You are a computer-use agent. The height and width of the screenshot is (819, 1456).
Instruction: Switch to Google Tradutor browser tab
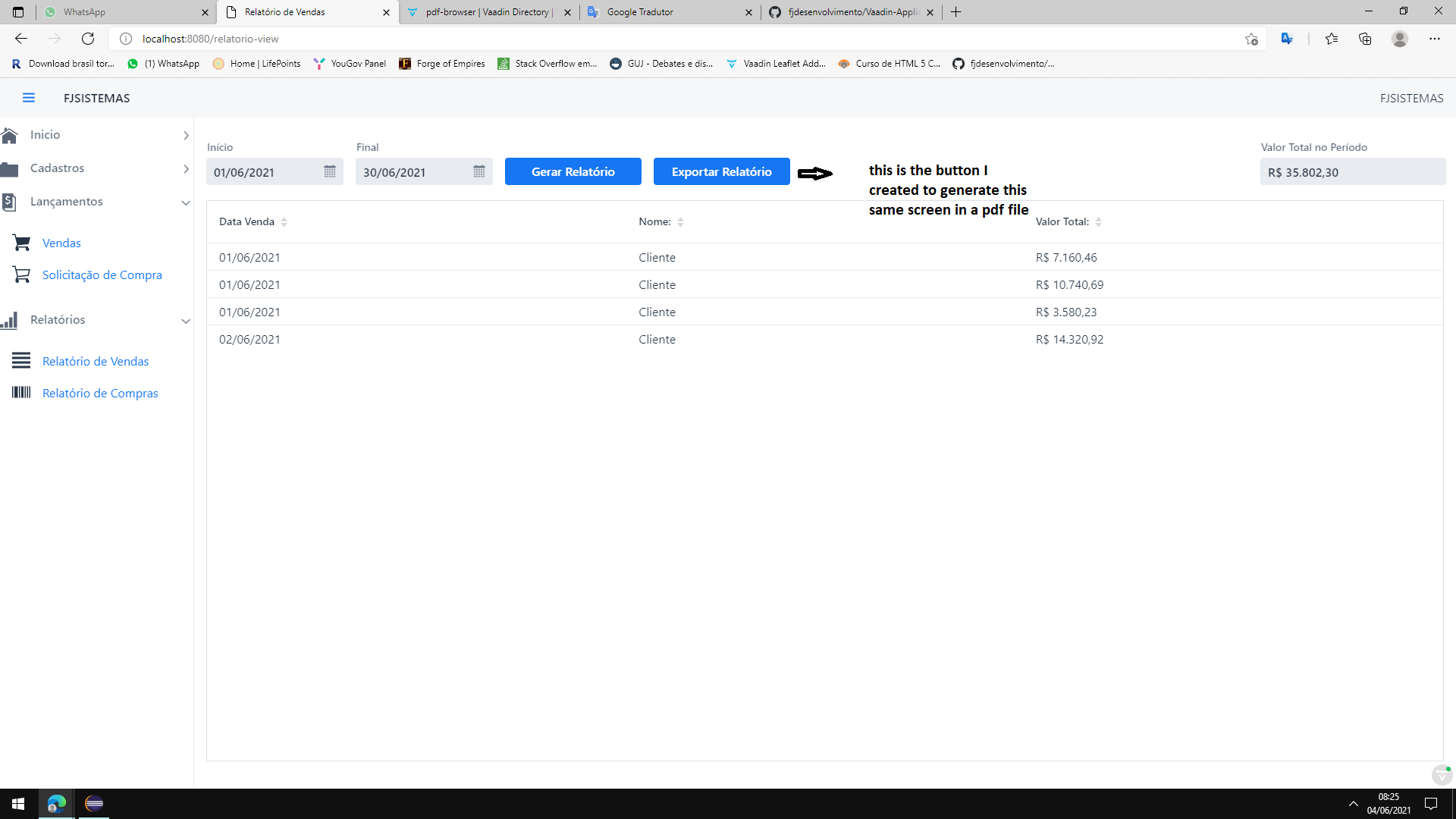click(x=640, y=12)
